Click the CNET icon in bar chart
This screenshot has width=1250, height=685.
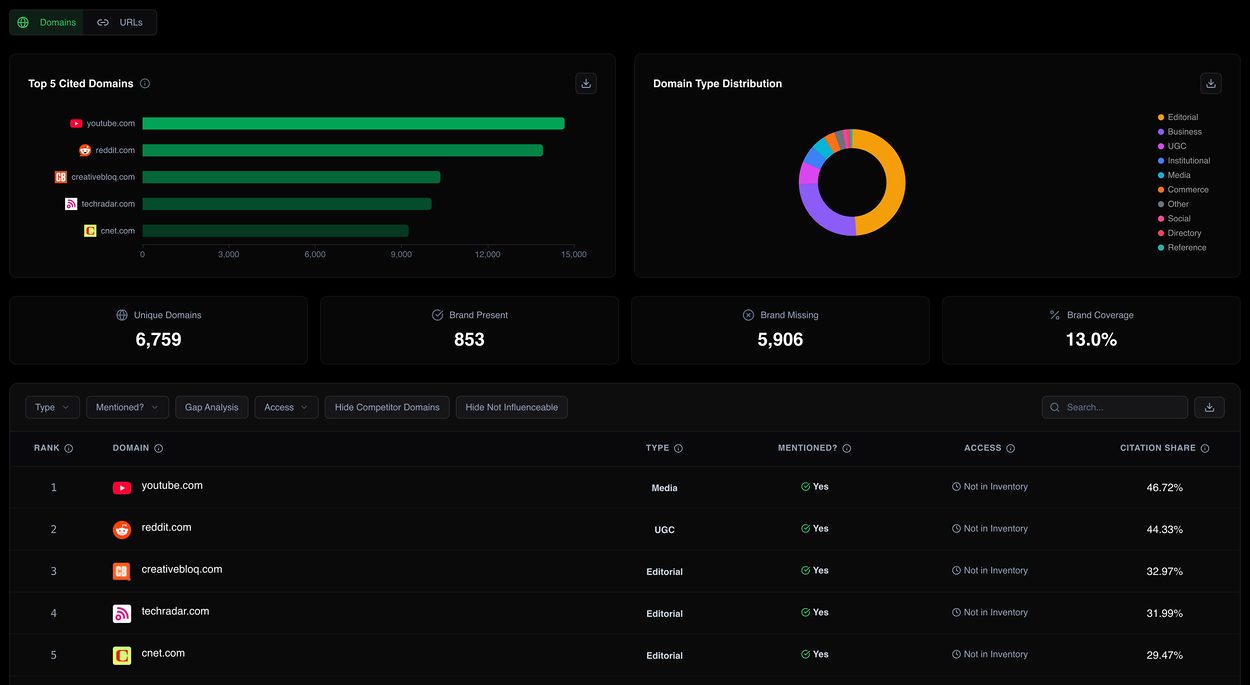90,231
